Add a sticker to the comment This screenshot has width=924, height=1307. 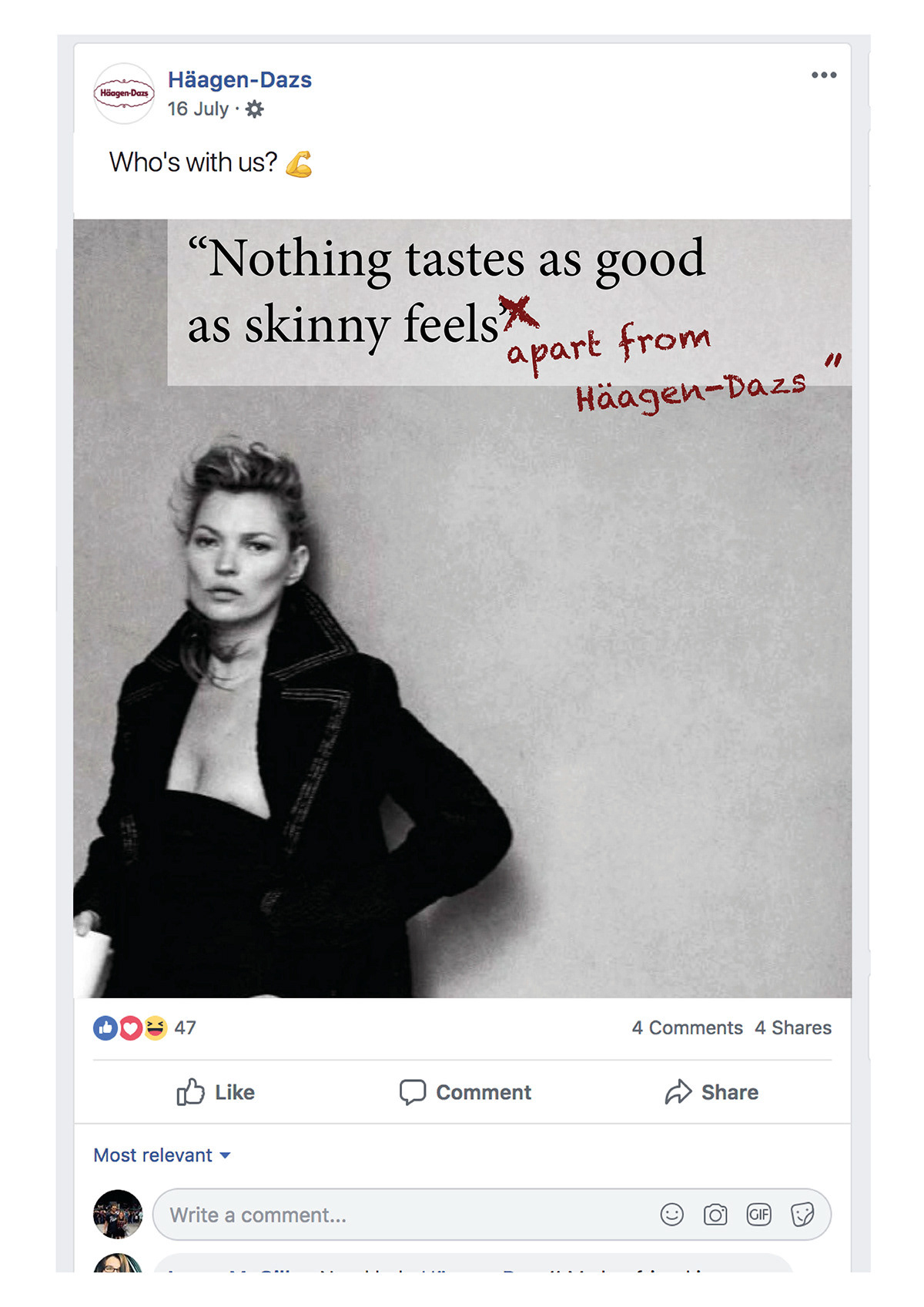tap(802, 1215)
